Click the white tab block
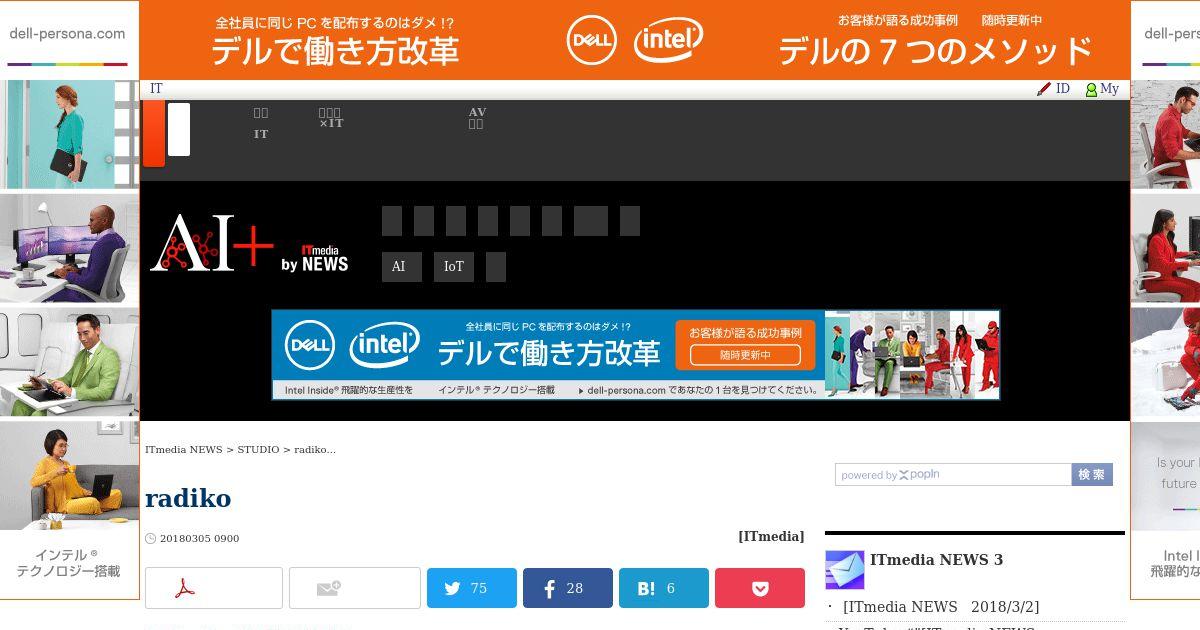Viewport: 1200px width, 630px height. (179, 130)
